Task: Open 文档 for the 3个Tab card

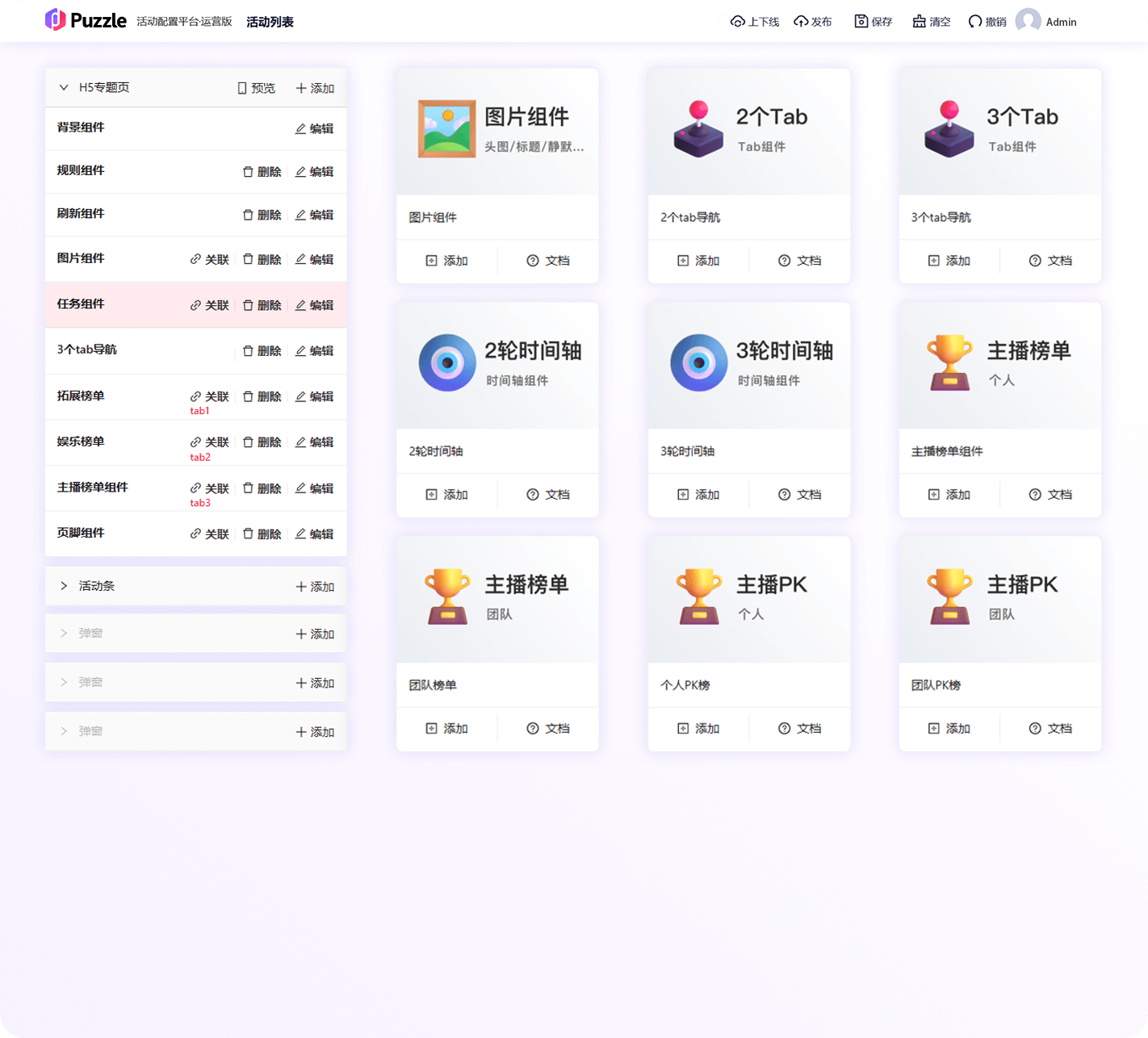Action: tap(1050, 261)
